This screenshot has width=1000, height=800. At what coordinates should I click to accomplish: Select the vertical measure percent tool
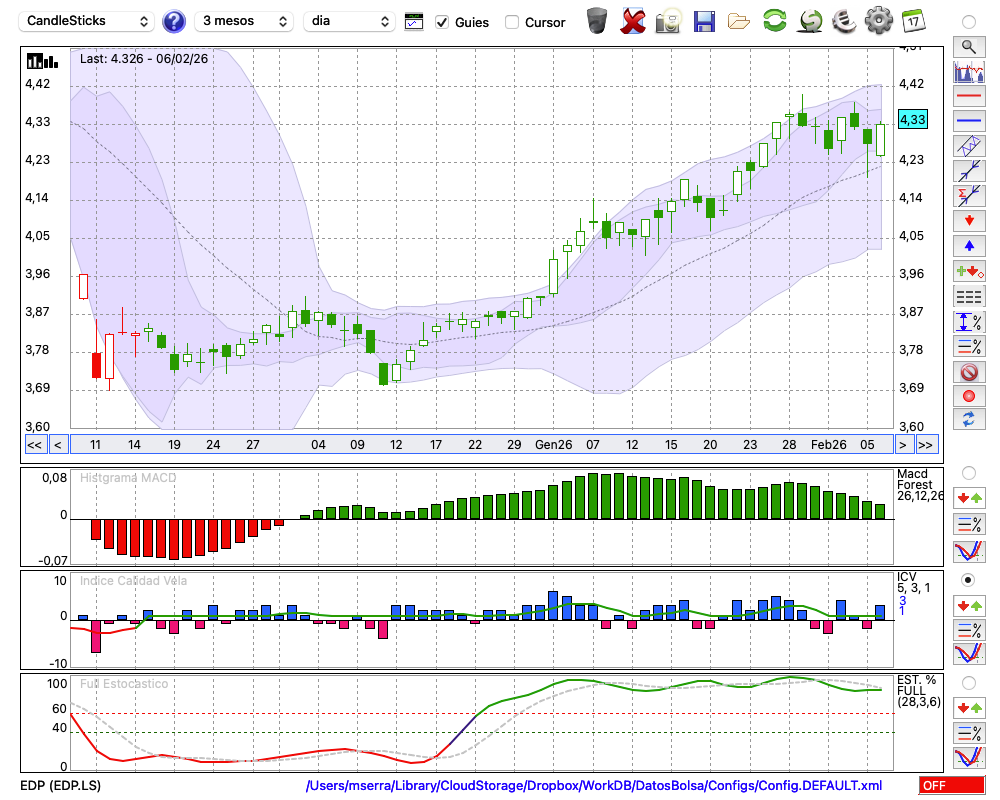[969, 322]
